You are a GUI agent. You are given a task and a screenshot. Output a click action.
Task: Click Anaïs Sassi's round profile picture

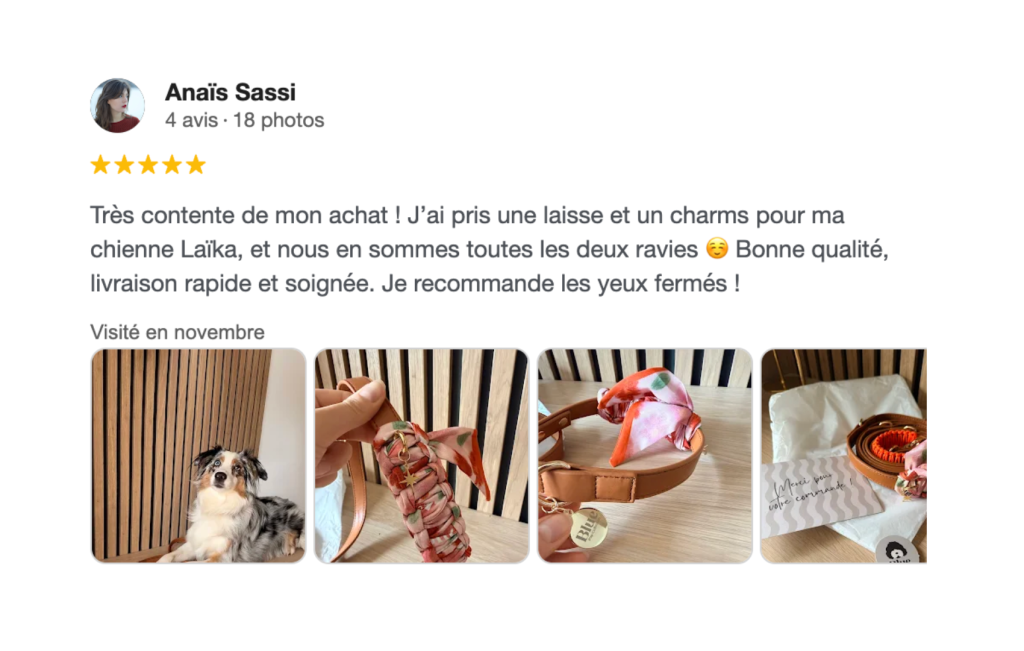click(x=118, y=106)
